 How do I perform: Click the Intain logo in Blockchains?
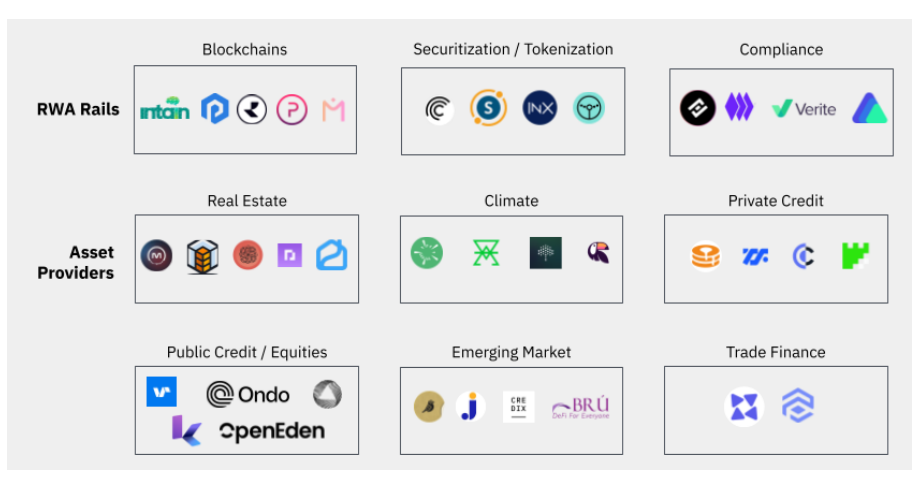(165, 109)
